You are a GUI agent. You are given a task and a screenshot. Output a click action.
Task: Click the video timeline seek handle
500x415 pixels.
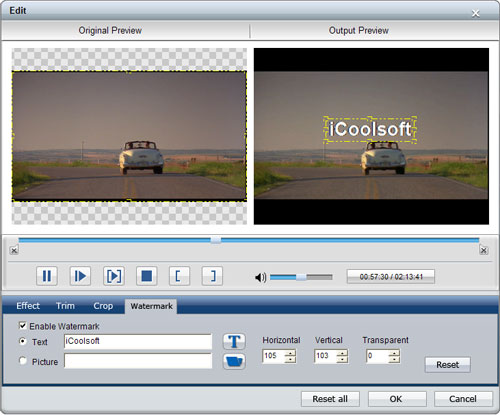(216, 240)
